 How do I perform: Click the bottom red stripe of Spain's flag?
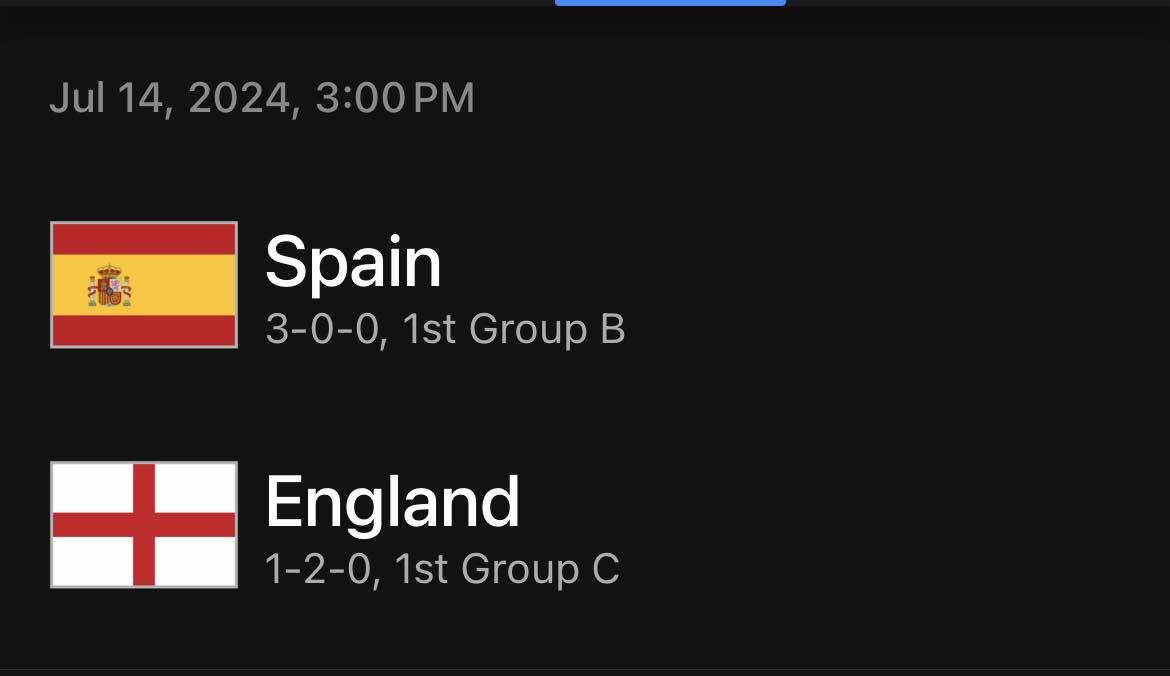144,331
